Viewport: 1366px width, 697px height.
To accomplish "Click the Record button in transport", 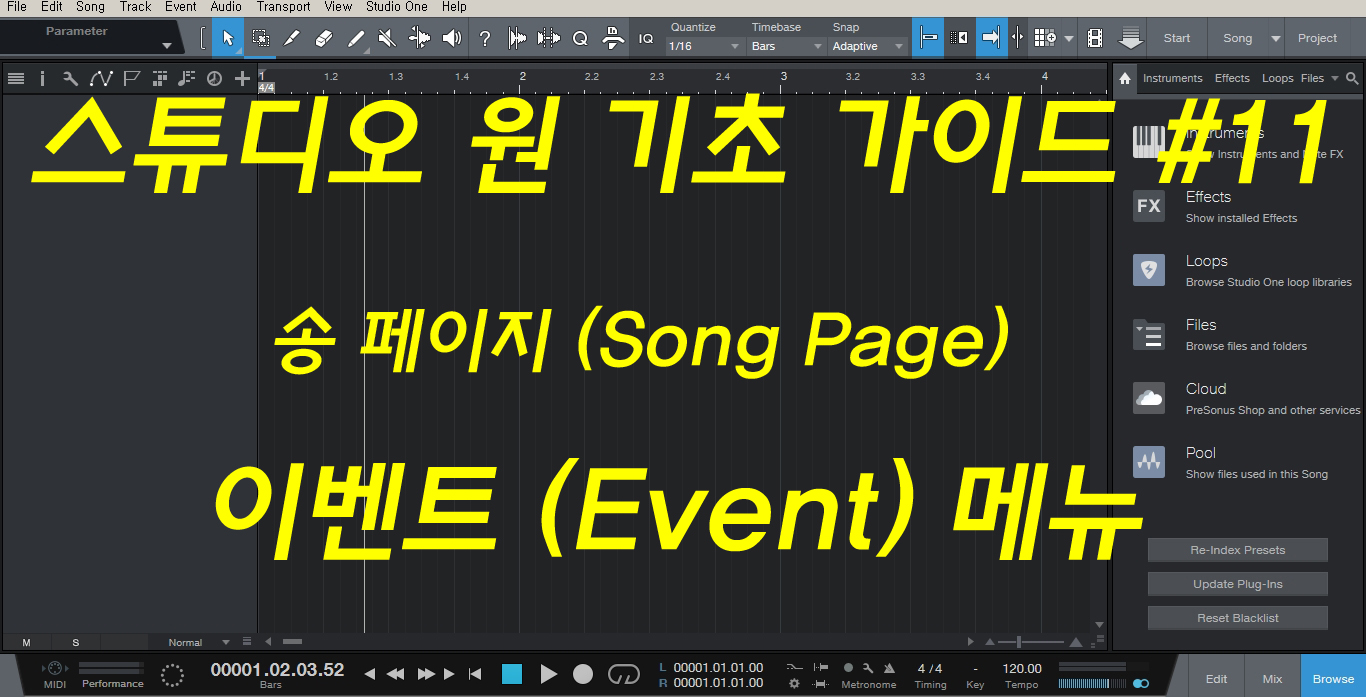I will coord(583,674).
